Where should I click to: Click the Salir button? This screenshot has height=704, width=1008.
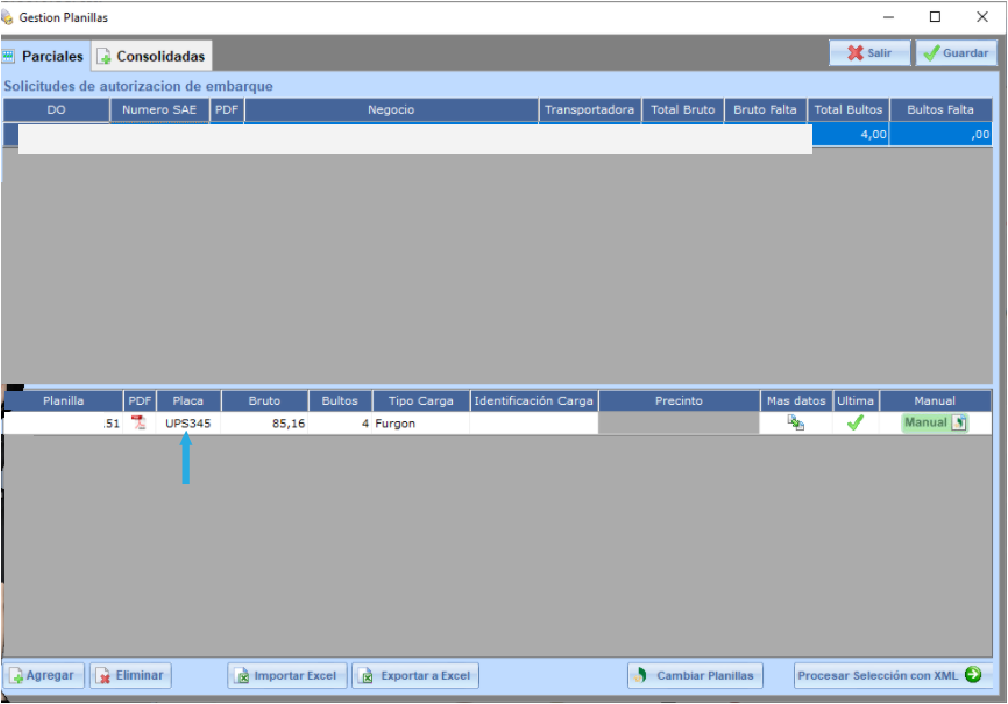tap(869, 53)
